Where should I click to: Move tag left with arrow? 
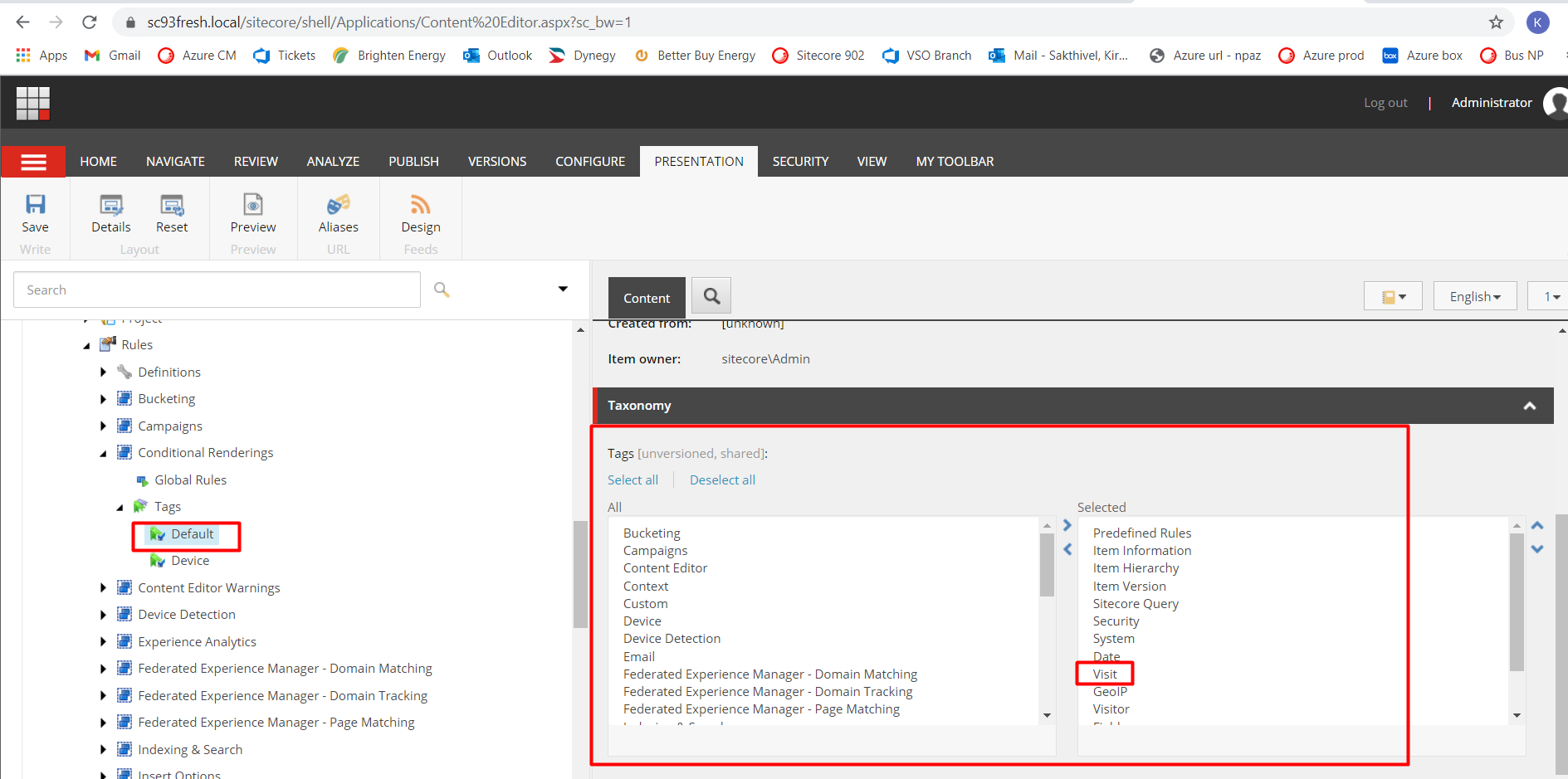(1067, 549)
